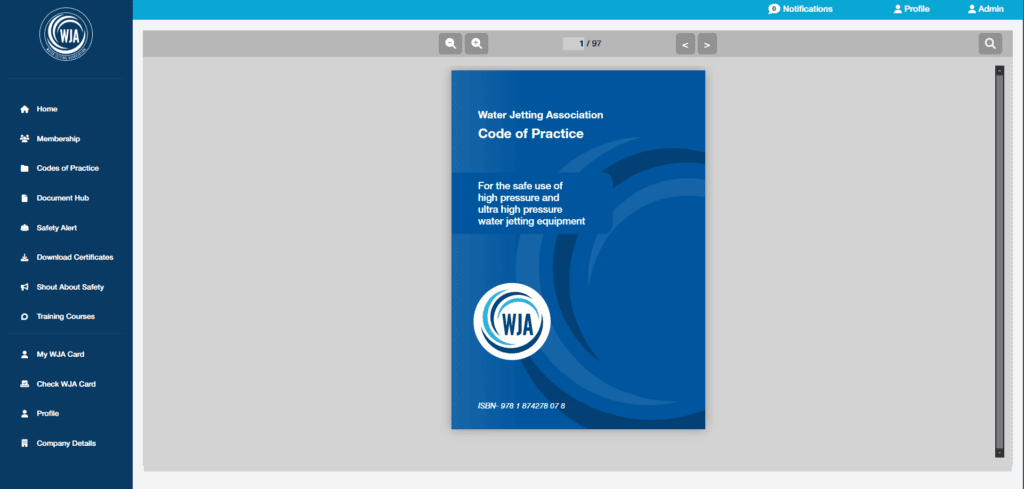
Task: Click the WJA logo in sidebar
Action: [66, 36]
